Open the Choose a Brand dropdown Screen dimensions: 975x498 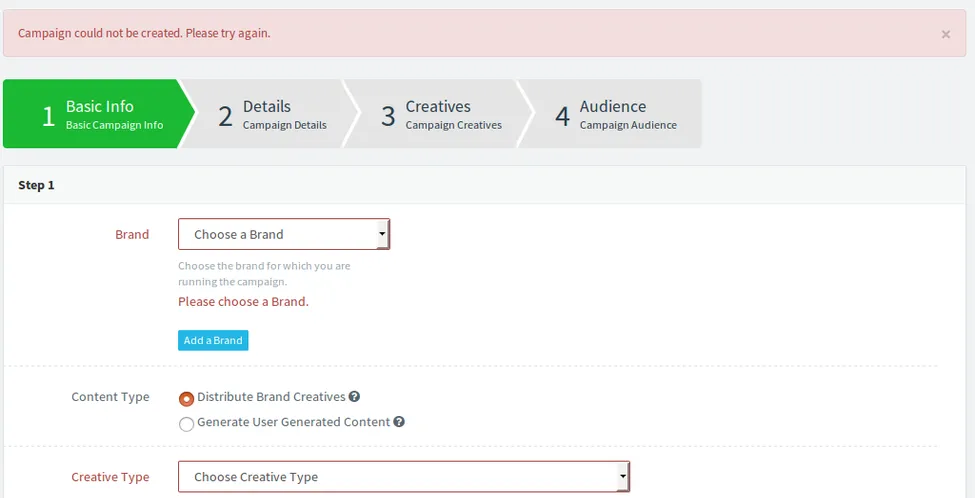click(x=284, y=235)
